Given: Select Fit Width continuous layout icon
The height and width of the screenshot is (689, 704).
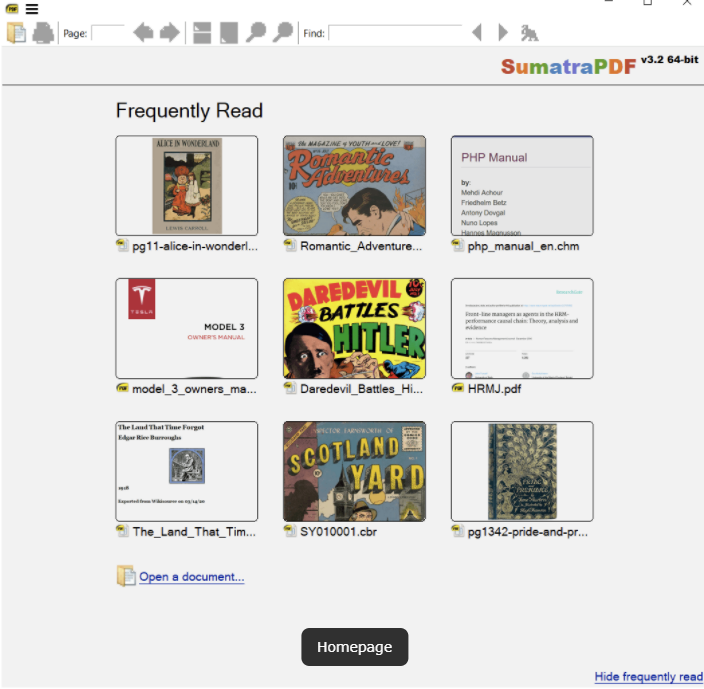Looking at the screenshot, I should click(x=202, y=33).
